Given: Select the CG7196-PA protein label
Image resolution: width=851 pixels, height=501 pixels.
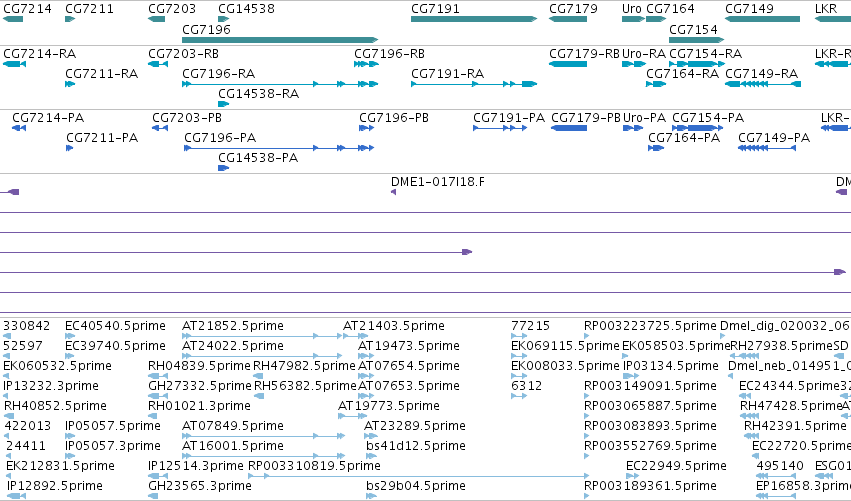Looking at the screenshot, I should tap(220, 138).
